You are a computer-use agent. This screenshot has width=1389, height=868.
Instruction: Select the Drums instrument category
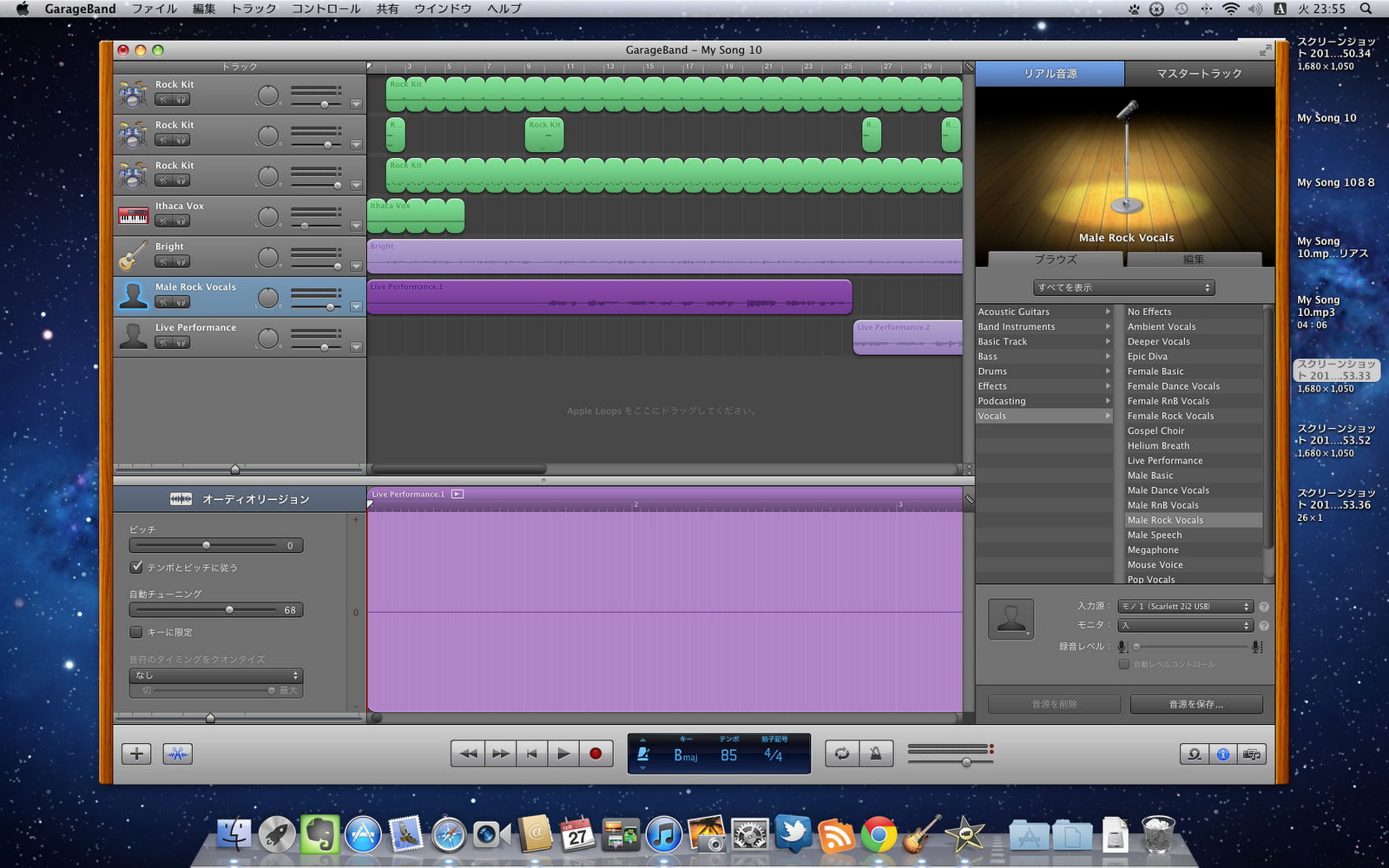pos(1044,372)
